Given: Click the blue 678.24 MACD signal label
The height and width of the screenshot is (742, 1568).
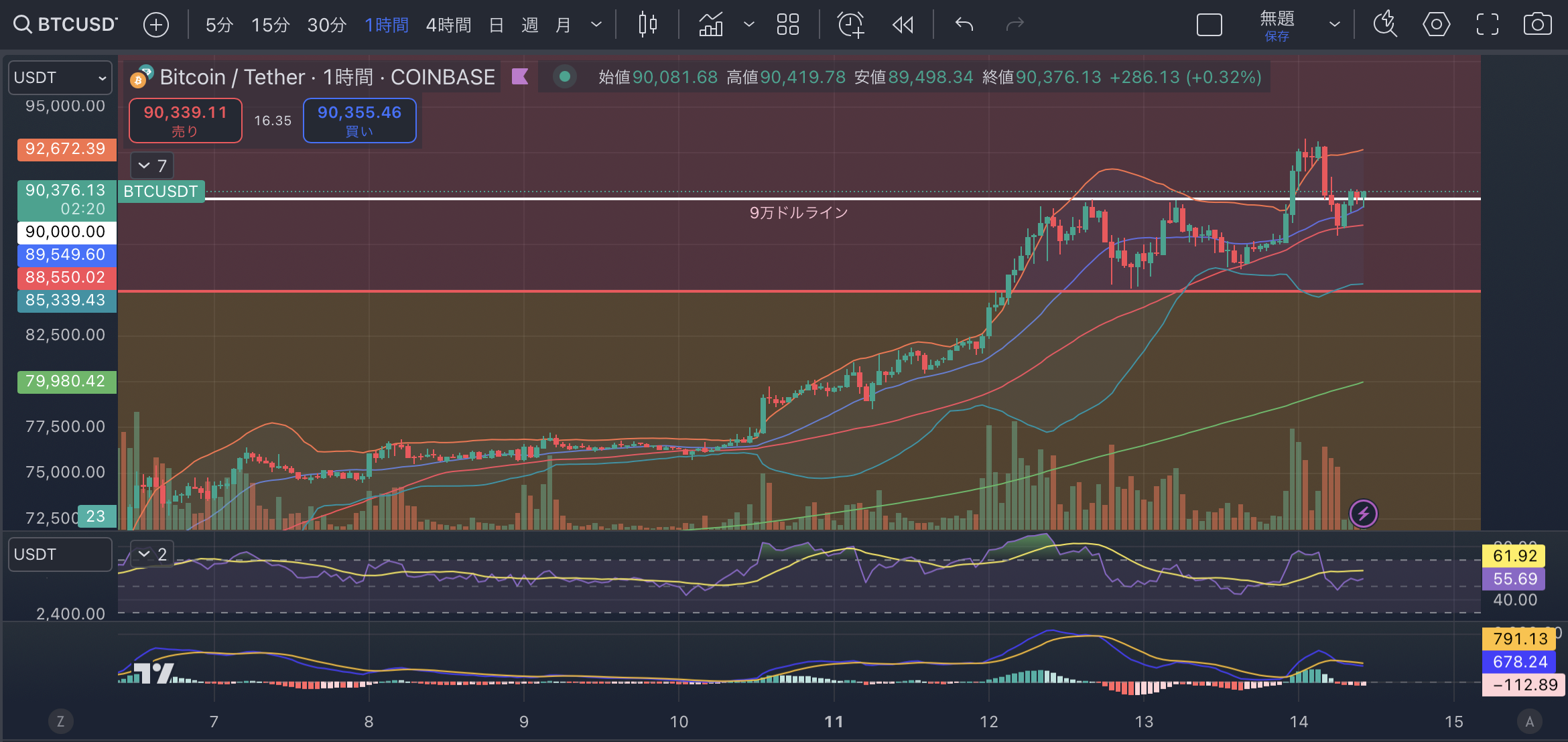Looking at the screenshot, I should (x=1519, y=662).
